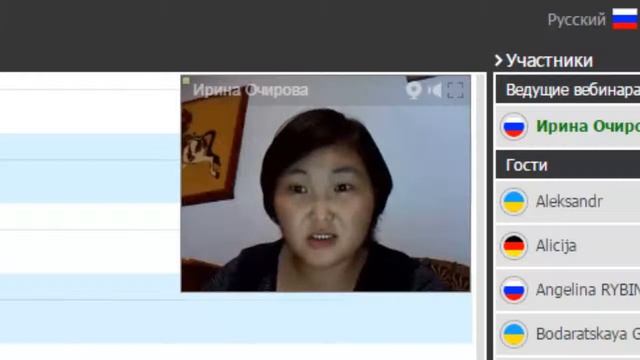
Task: Click Ирина Очирова label on video
Action: (250, 90)
